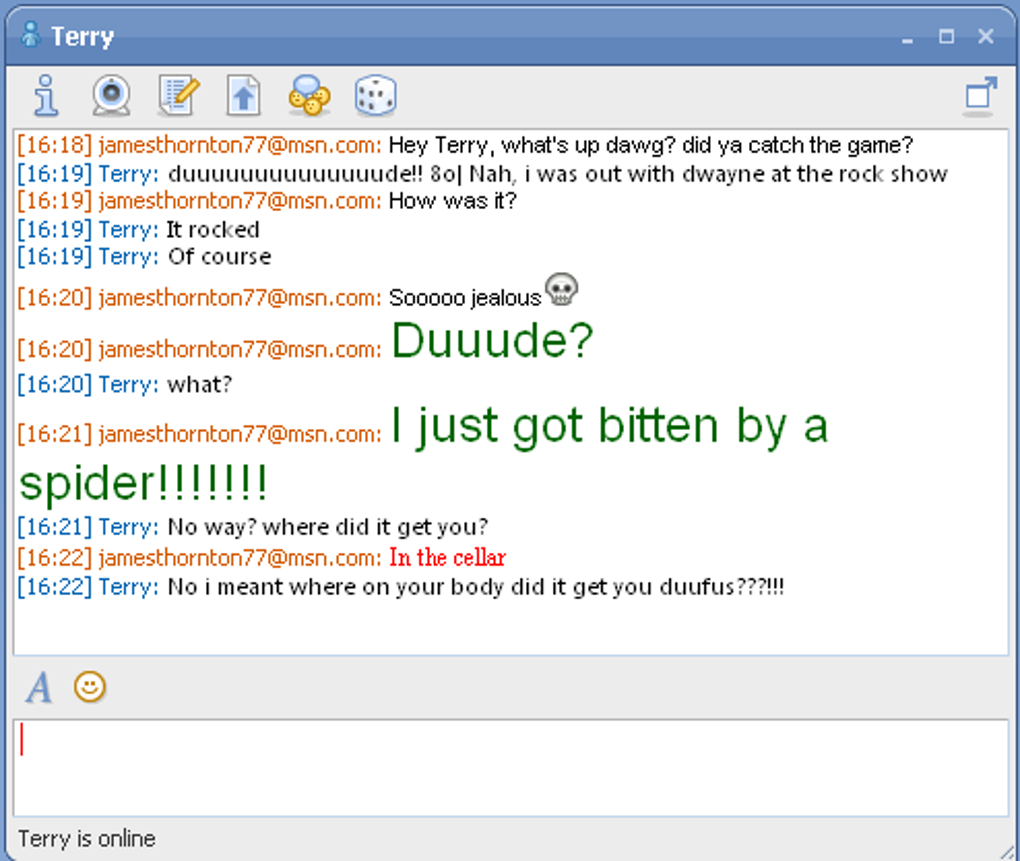
Task: Click the red 'In the cellar' message
Action: [x=448, y=557]
